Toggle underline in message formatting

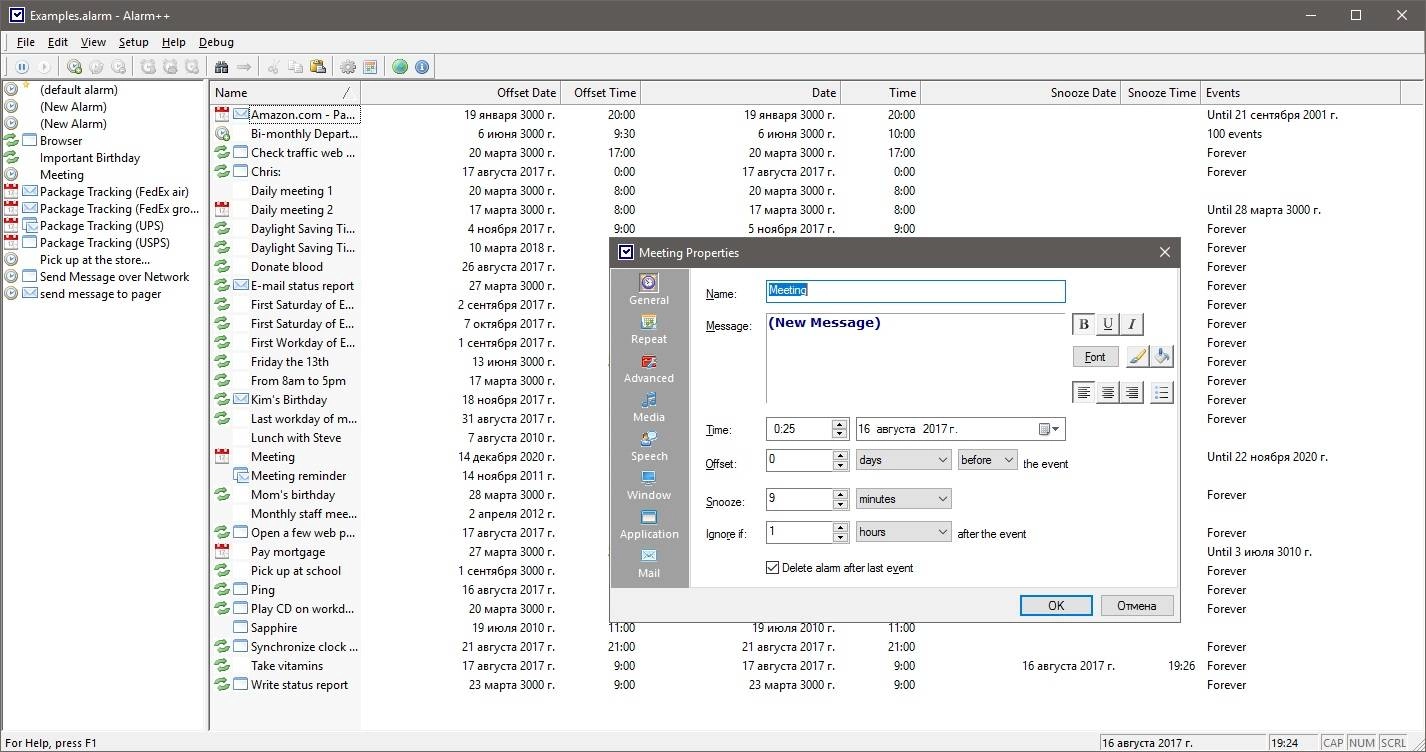(1108, 324)
